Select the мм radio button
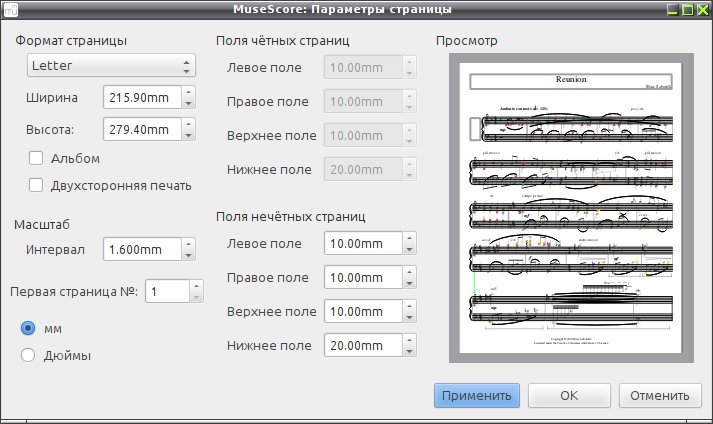Screen dimensions: 713x424 (x=28, y=328)
